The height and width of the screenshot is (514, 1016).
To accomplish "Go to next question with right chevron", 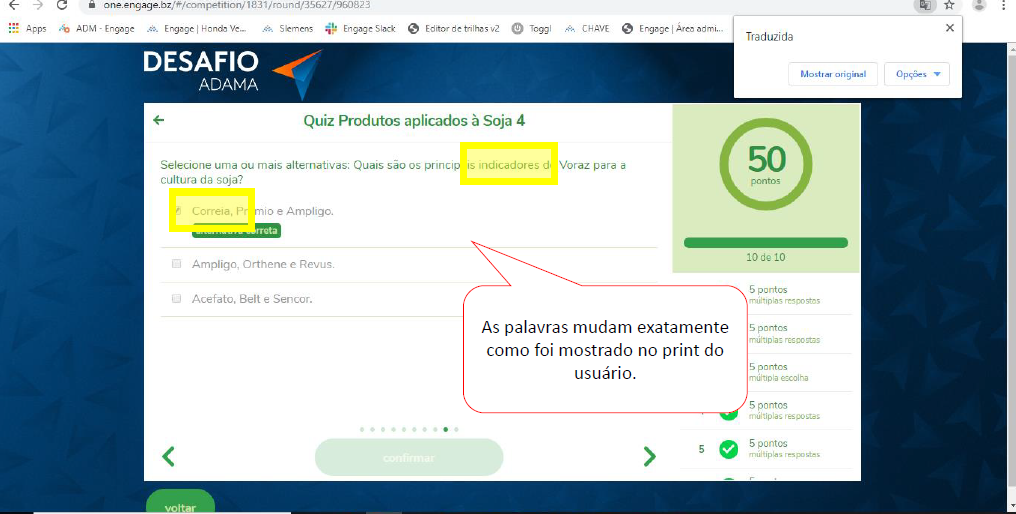I will 649,456.
